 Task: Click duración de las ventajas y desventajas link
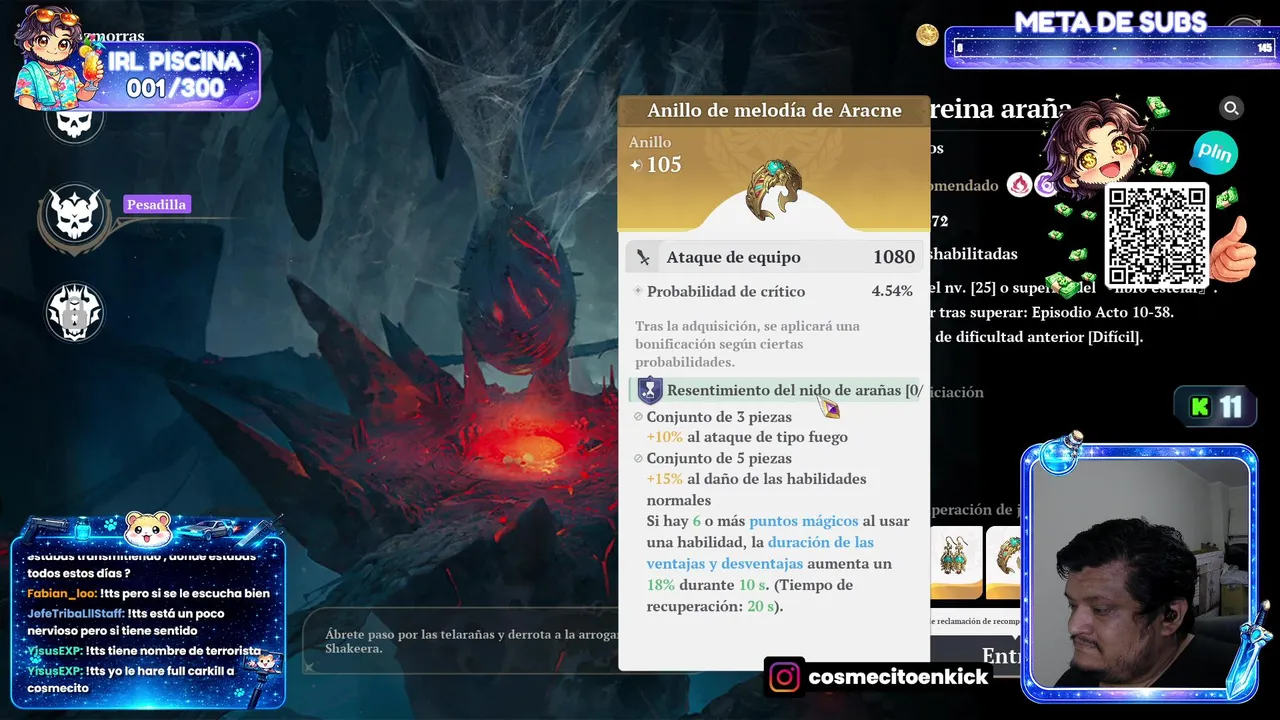point(760,552)
